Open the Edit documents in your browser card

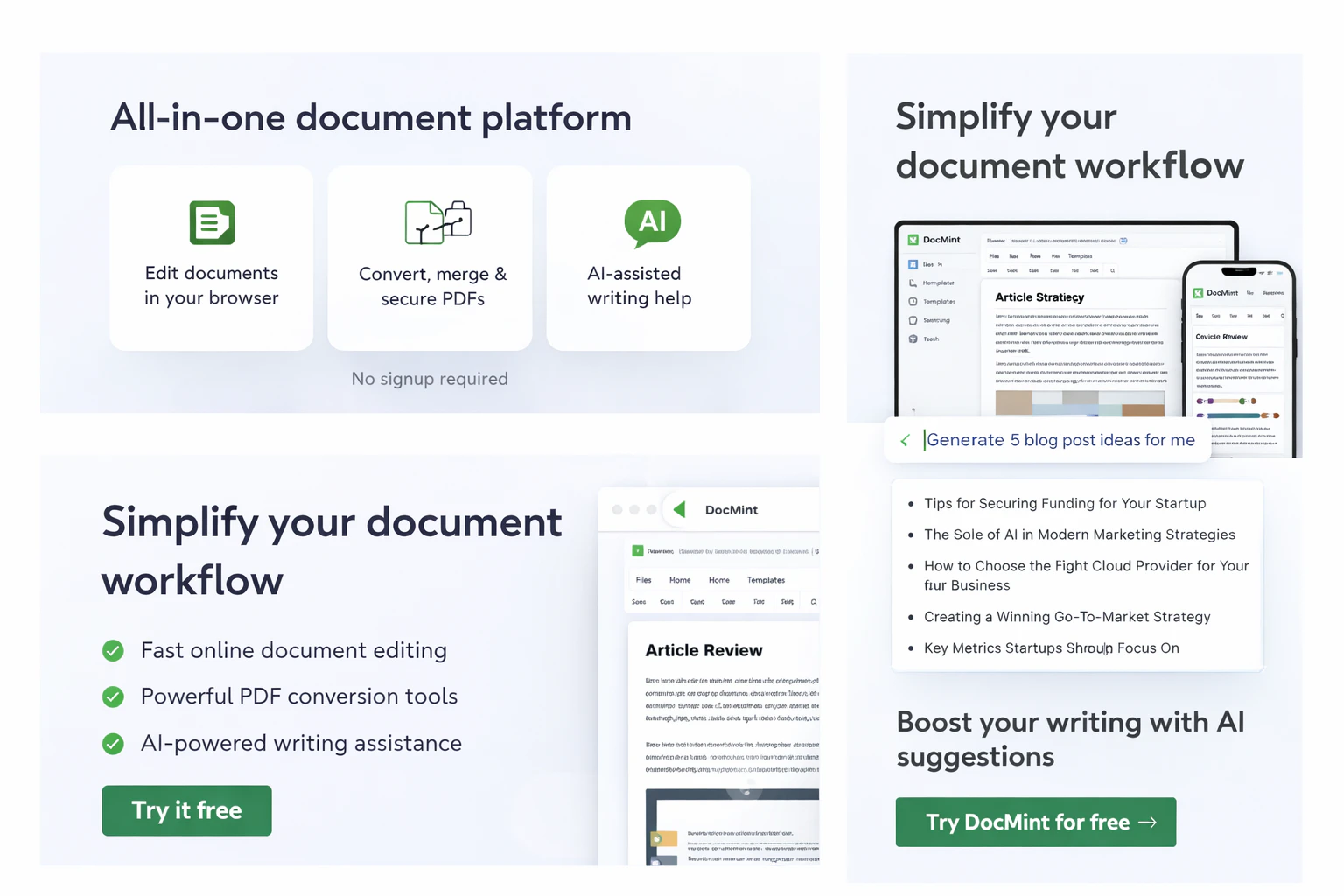pyautogui.click(x=211, y=258)
